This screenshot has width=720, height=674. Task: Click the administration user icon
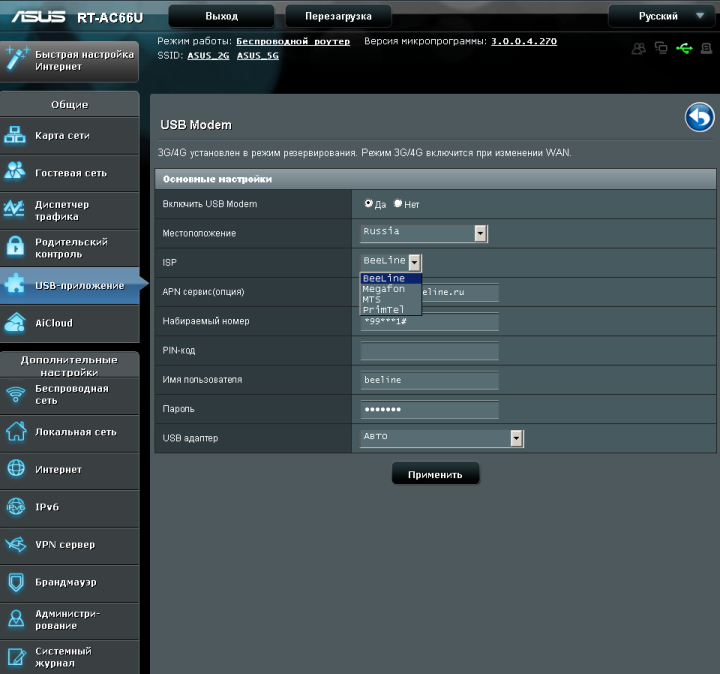pos(16,619)
